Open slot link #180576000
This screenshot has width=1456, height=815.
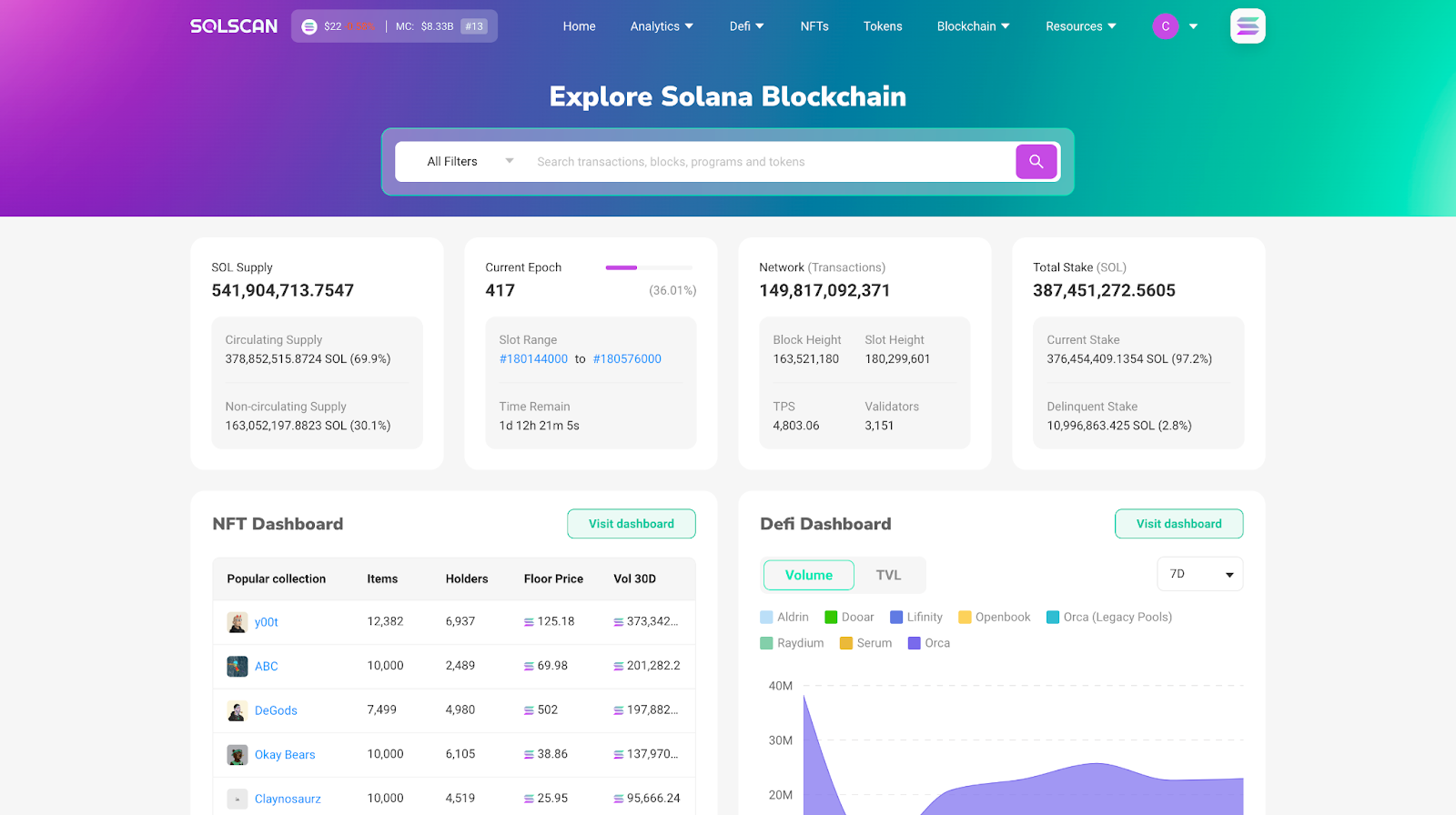click(x=627, y=359)
